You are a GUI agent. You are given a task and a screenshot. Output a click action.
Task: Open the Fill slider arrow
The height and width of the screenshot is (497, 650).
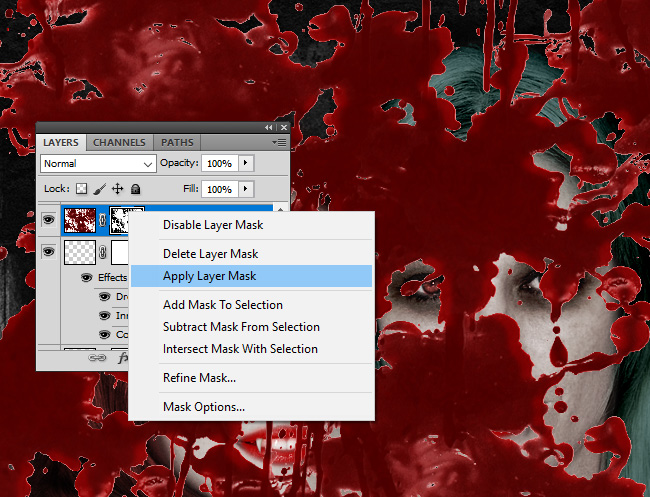246,189
